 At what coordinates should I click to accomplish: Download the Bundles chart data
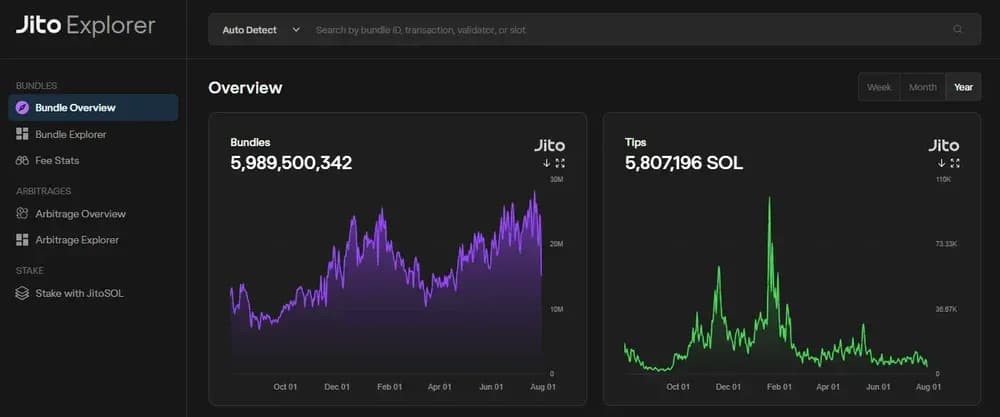pos(547,163)
